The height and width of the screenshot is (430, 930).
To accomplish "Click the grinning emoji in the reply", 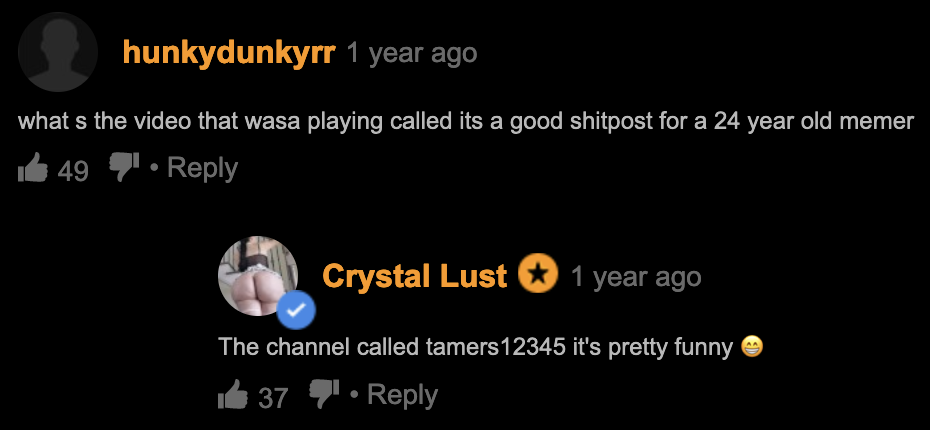I will click(751, 346).
